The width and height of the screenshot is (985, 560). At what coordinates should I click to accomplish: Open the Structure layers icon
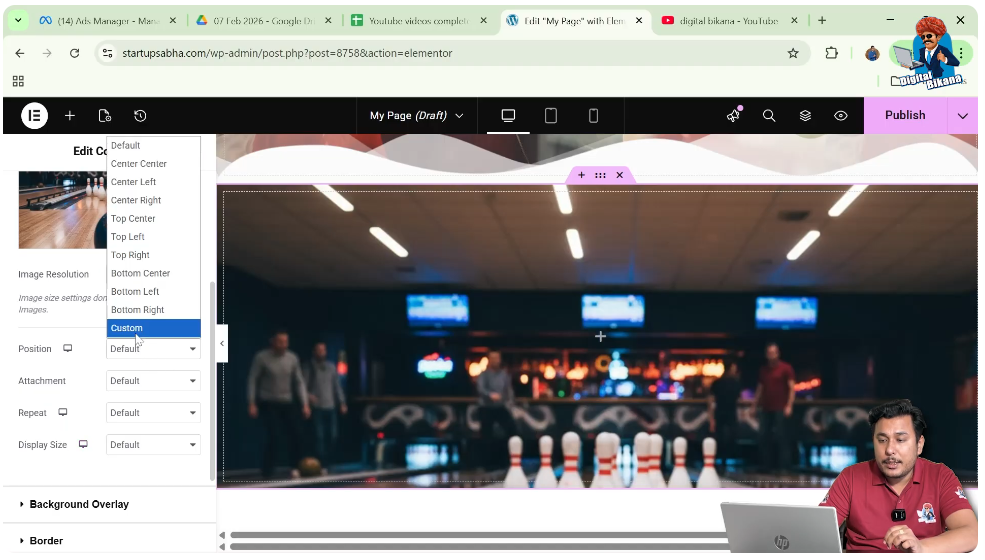tap(805, 116)
